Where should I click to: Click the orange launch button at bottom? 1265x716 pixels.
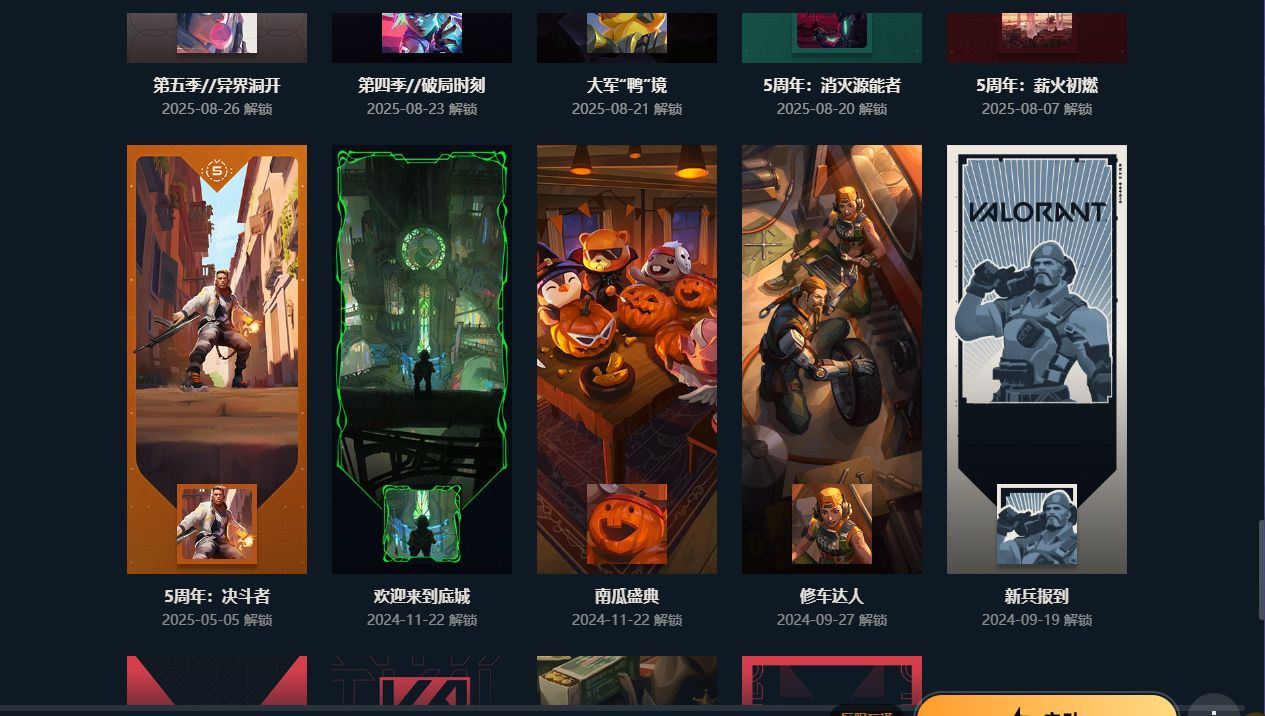tap(1047, 705)
